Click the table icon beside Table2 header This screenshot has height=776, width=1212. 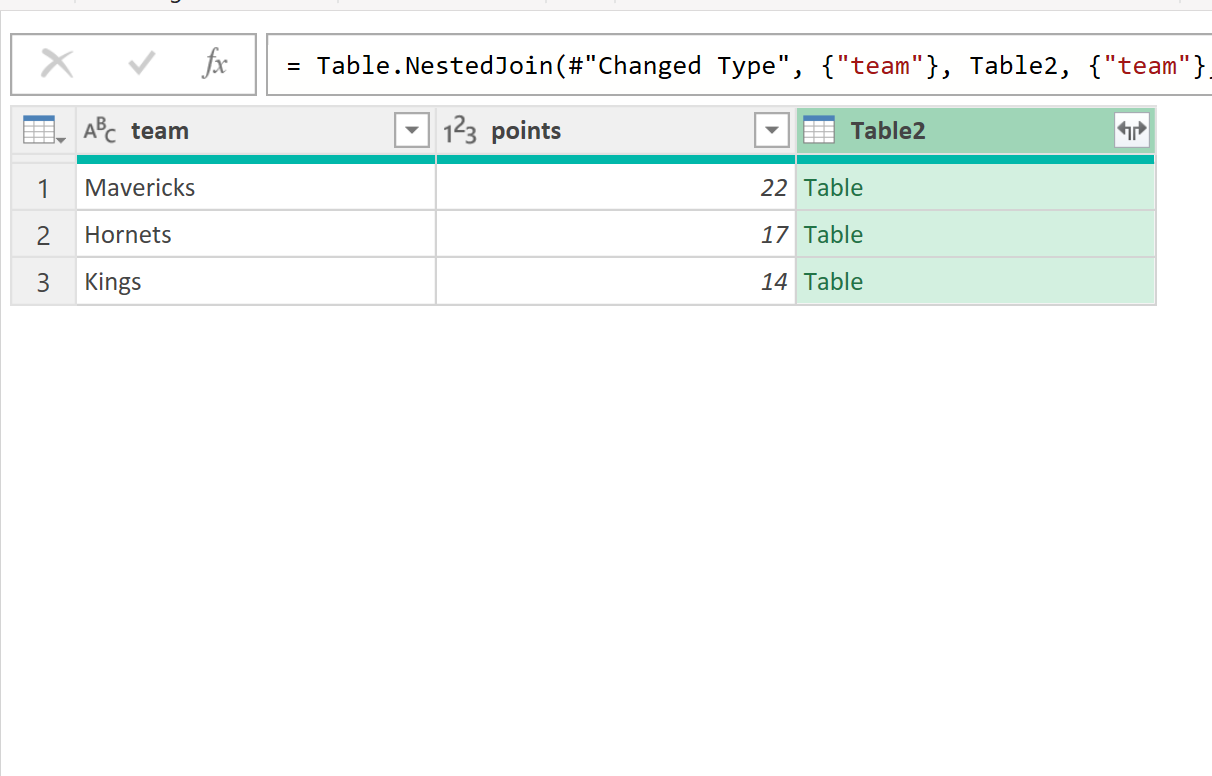(x=820, y=130)
